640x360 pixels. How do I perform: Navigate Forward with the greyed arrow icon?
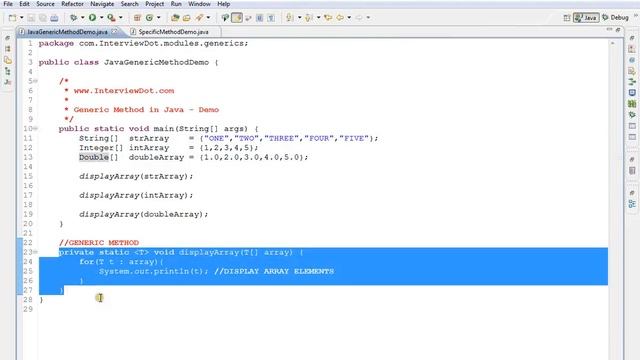[x=359, y=18]
